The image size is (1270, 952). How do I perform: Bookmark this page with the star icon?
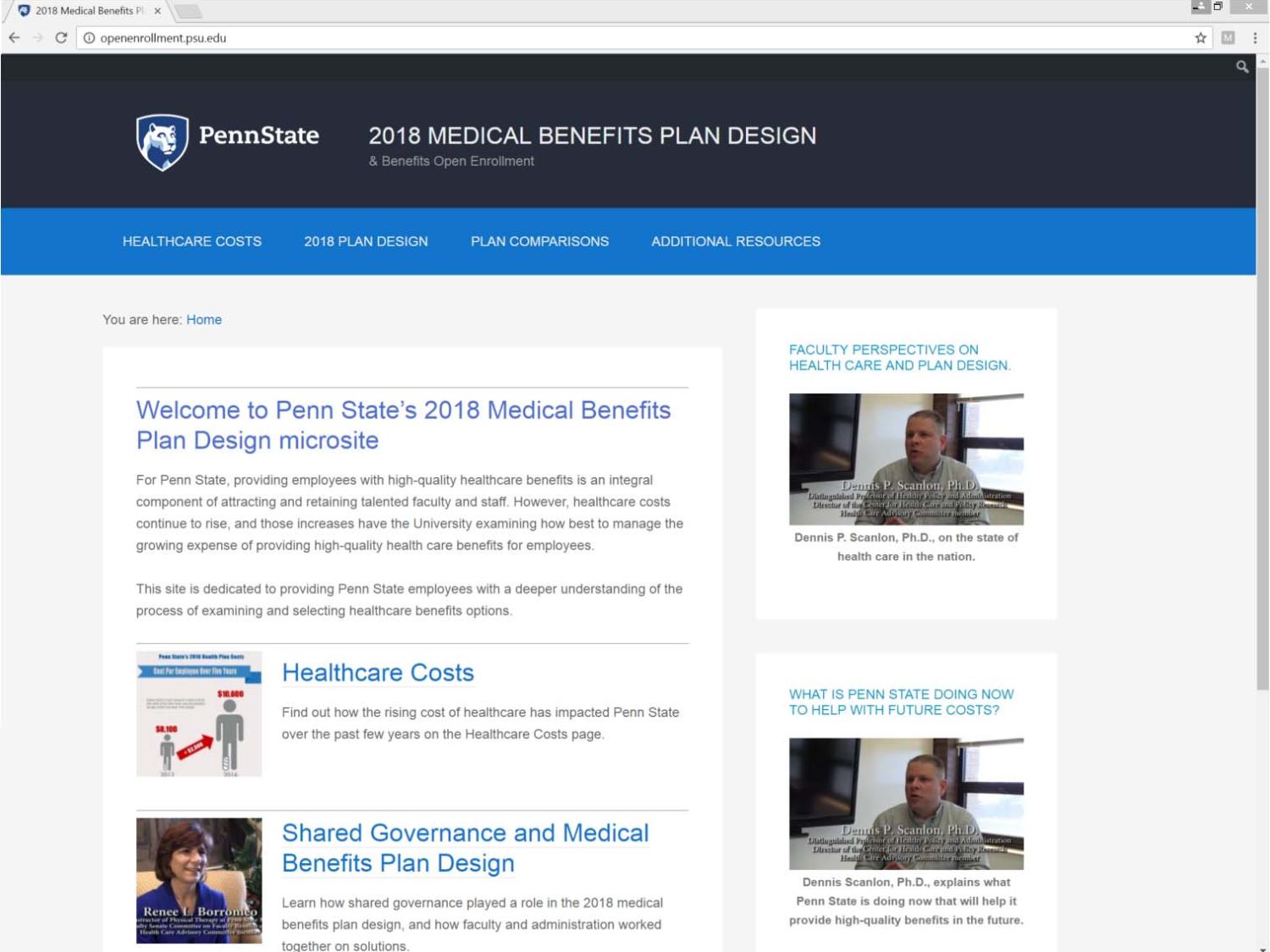(1201, 38)
